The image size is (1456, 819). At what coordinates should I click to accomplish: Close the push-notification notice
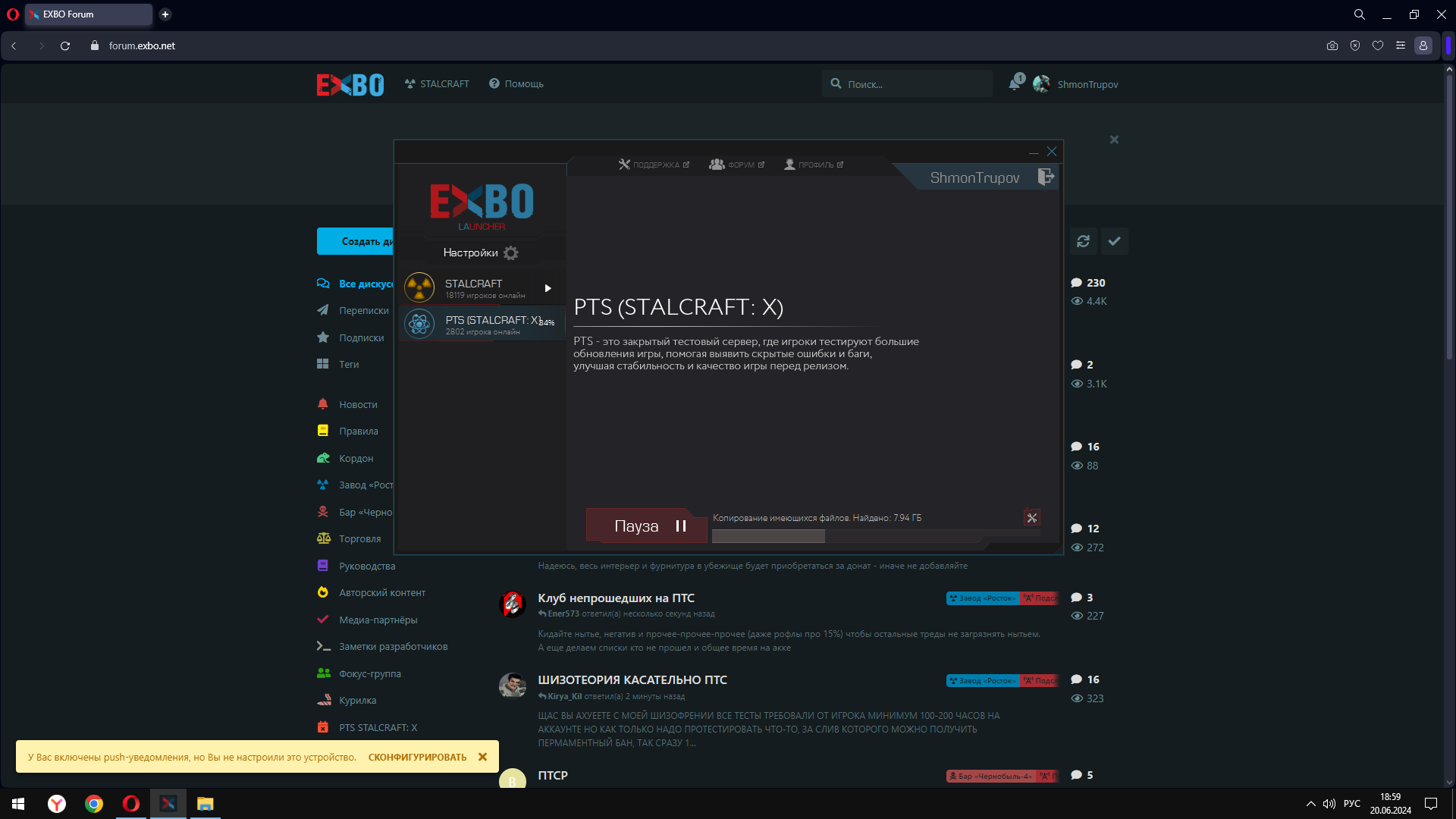[482, 757]
